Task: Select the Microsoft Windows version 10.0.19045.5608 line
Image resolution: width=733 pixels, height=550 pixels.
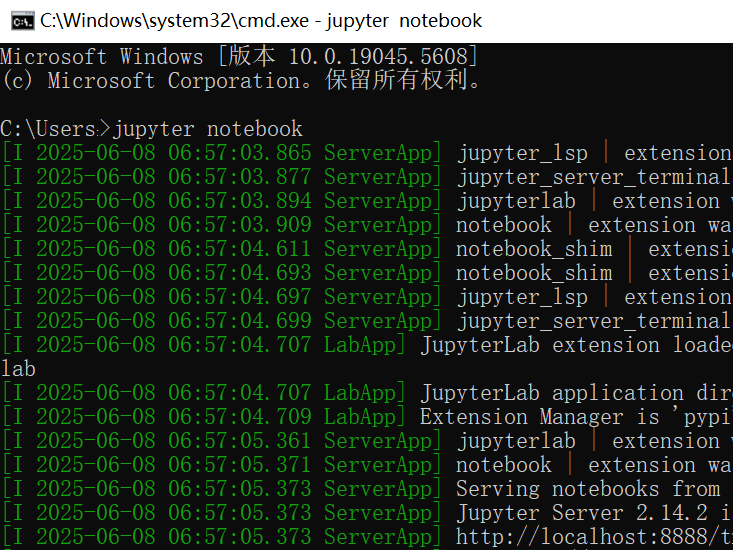Action: tap(239, 57)
